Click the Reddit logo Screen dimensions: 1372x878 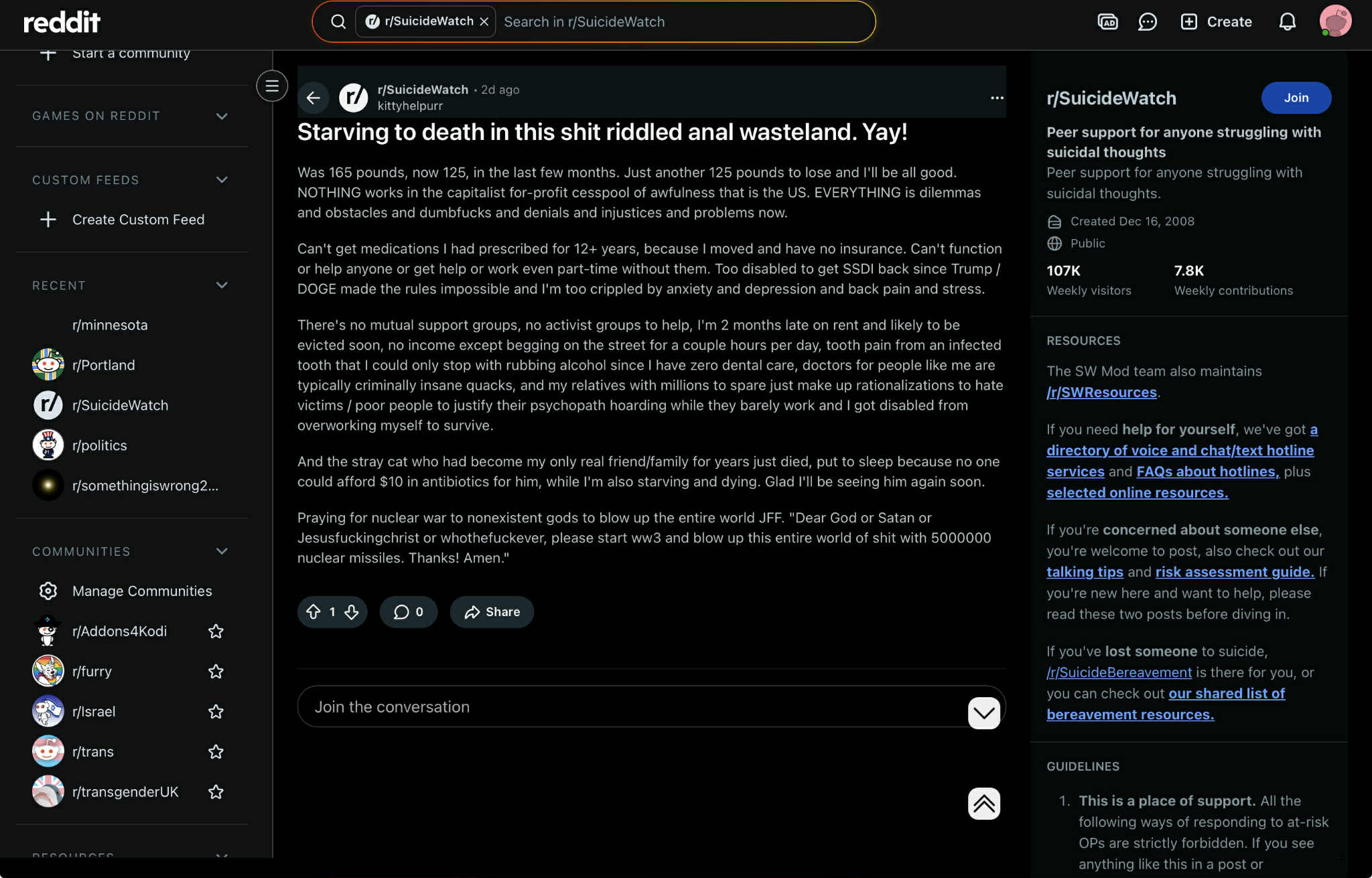pyautogui.click(x=62, y=22)
